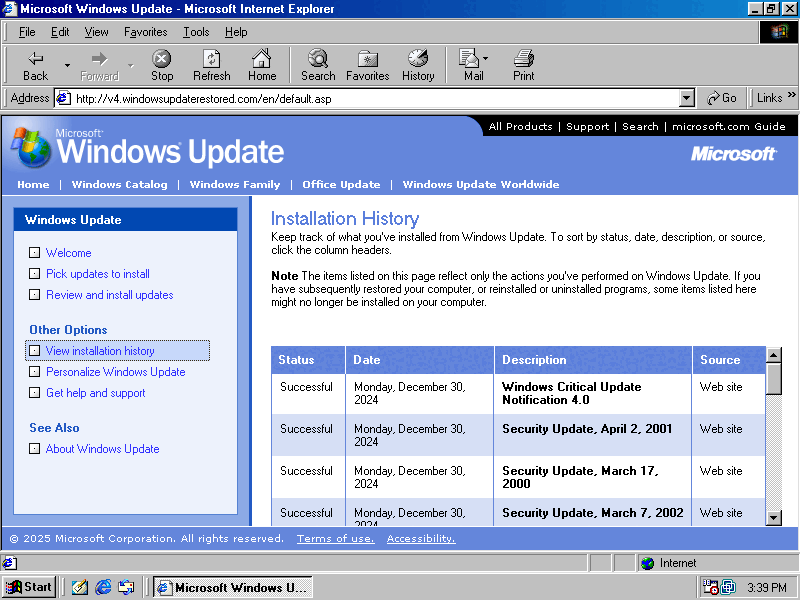Click box beside About Windows Update
This screenshot has width=800, height=600.
35,449
